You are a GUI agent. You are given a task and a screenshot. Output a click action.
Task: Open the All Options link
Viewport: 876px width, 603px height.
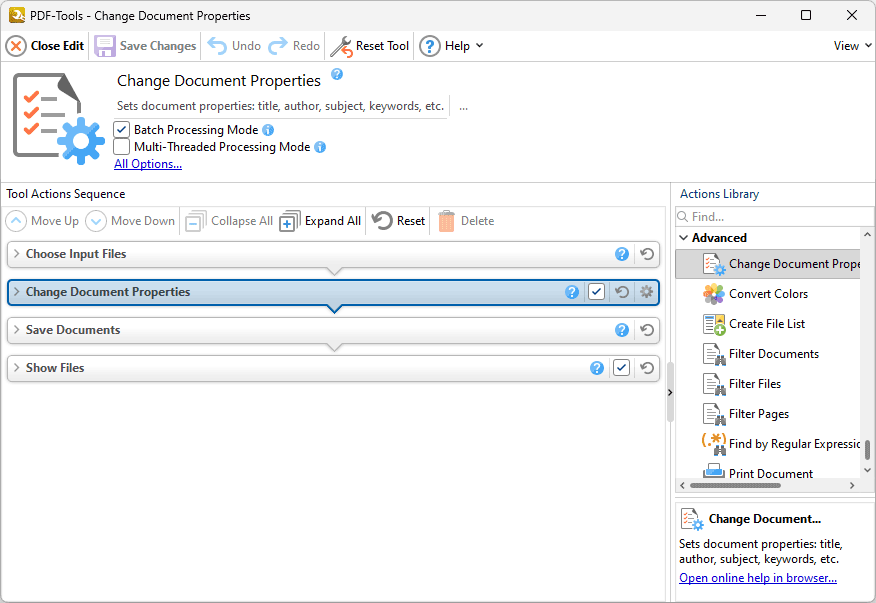[x=148, y=164]
